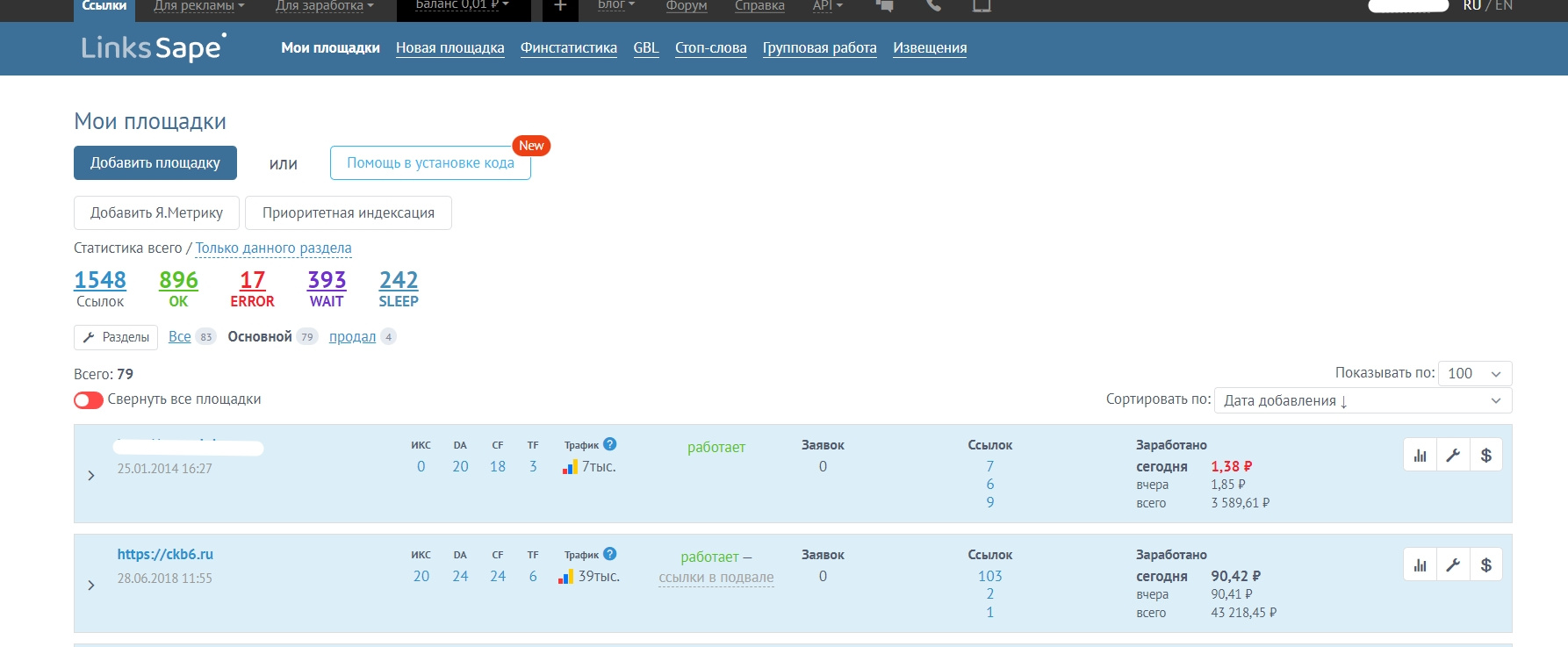Viewport: 1568px width, 647px height.
Task: Open 'Финстатистика' menu item
Action: pyautogui.click(x=569, y=48)
